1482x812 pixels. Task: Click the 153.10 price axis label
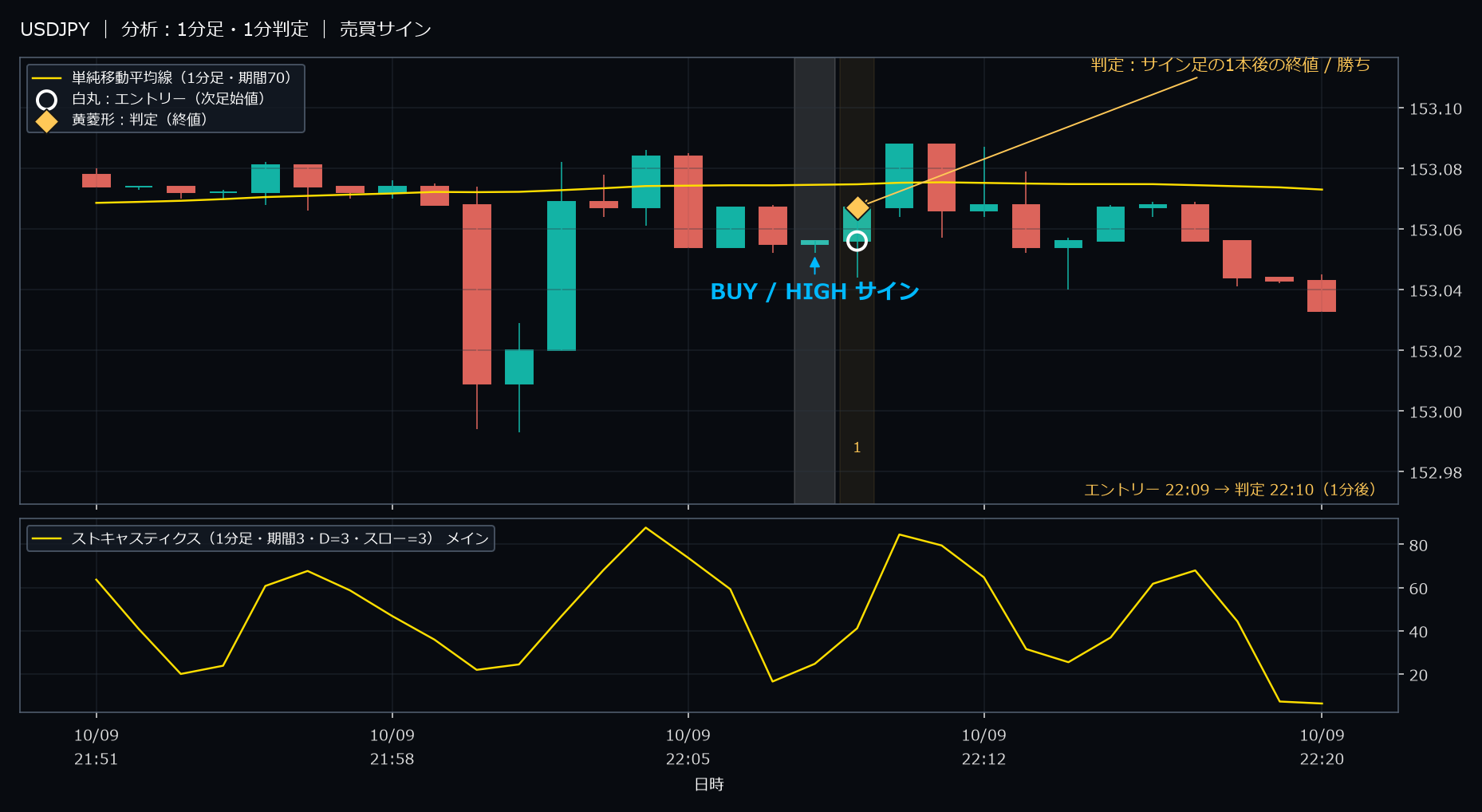pyautogui.click(x=1435, y=108)
